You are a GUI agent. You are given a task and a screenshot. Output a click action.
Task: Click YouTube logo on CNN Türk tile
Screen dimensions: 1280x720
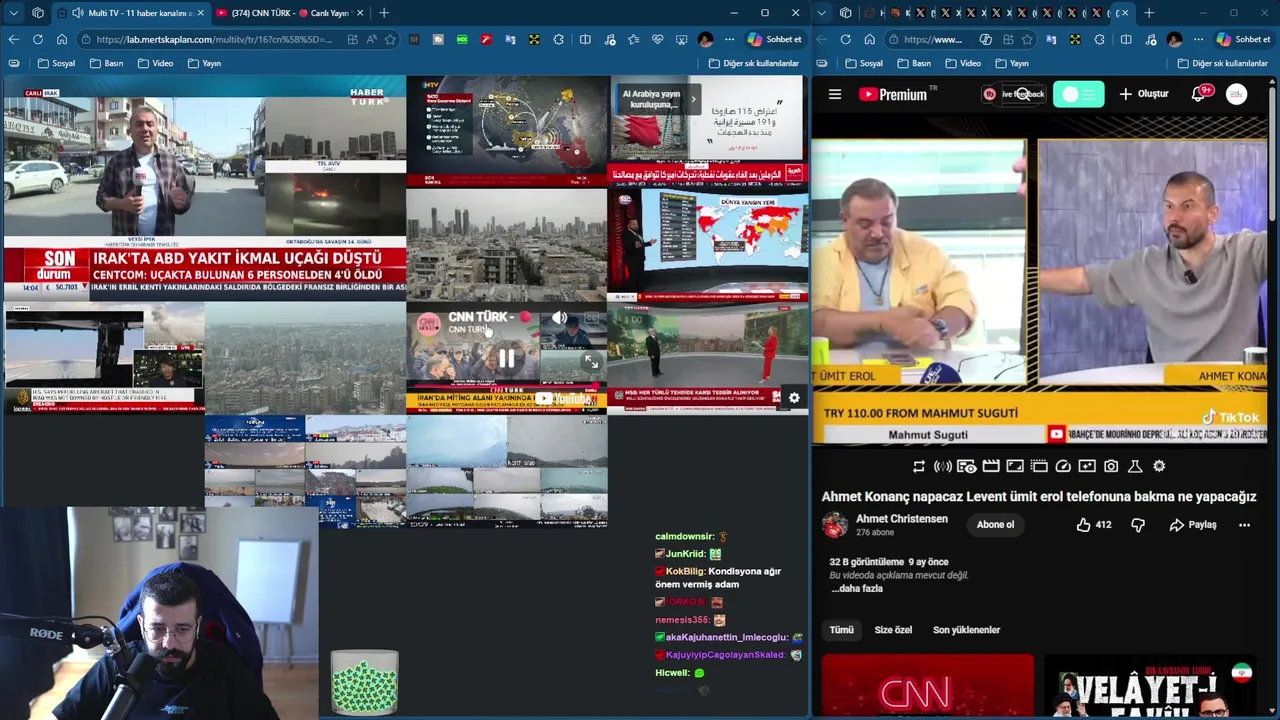point(567,398)
